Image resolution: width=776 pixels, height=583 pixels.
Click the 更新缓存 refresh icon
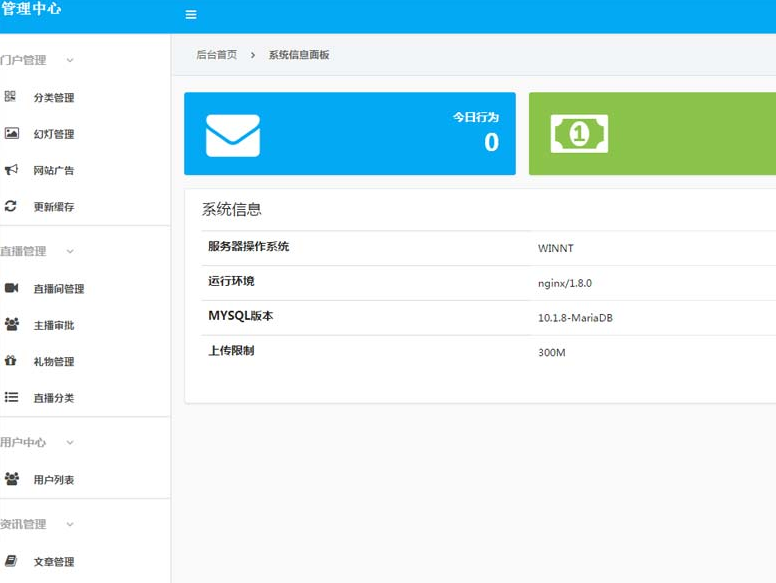pyautogui.click(x=11, y=206)
